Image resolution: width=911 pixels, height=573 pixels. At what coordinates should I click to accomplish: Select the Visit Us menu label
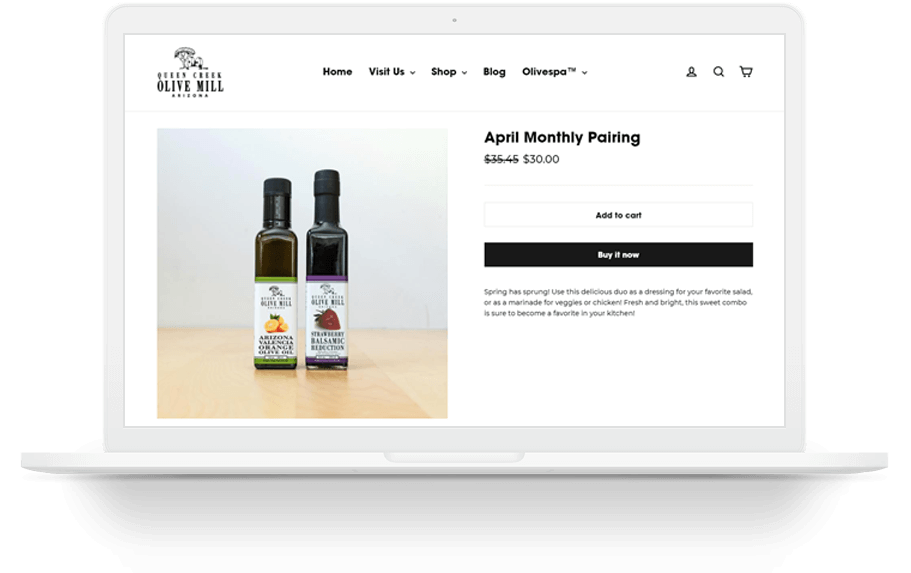click(x=386, y=71)
